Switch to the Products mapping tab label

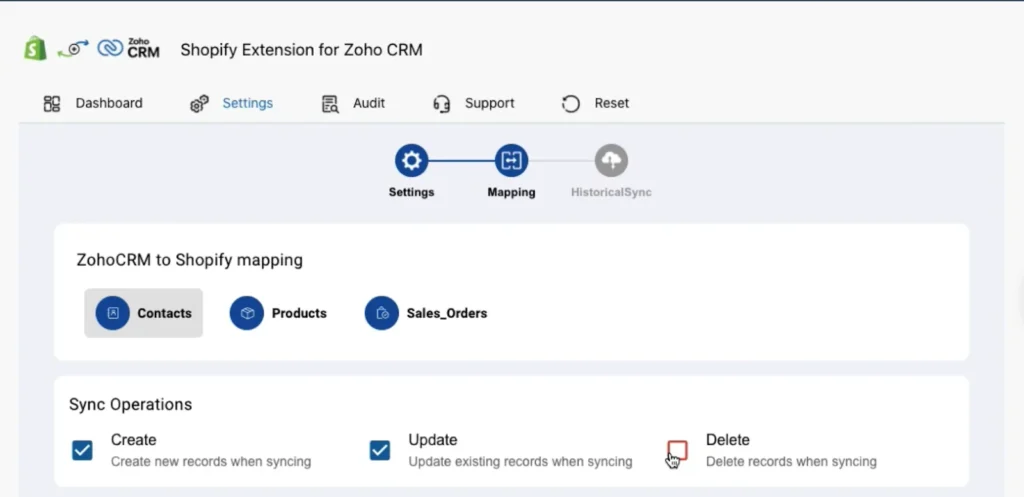pyautogui.click(x=299, y=313)
